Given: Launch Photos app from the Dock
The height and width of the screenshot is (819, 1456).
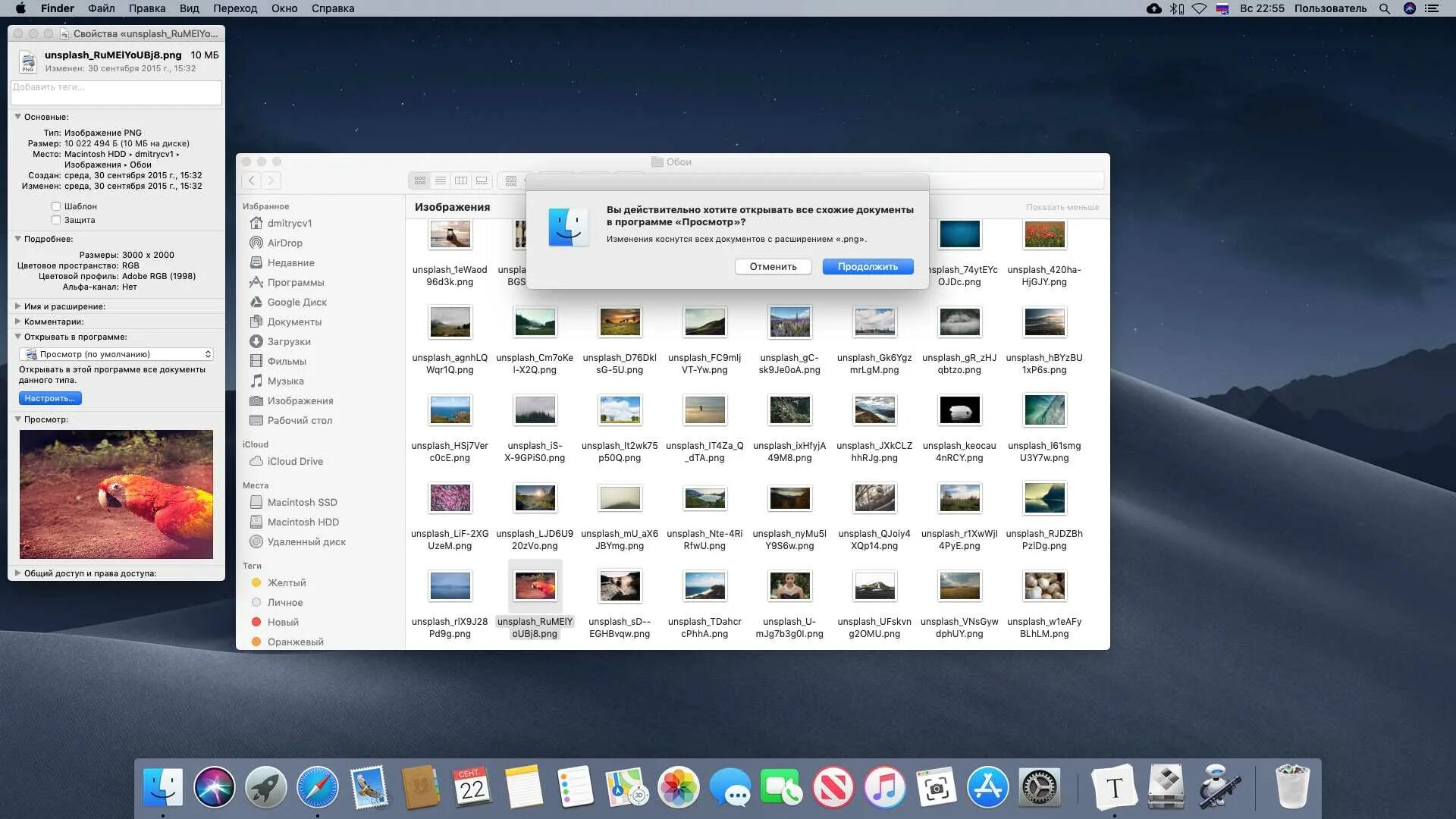Looking at the screenshot, I should coord(678,787).
